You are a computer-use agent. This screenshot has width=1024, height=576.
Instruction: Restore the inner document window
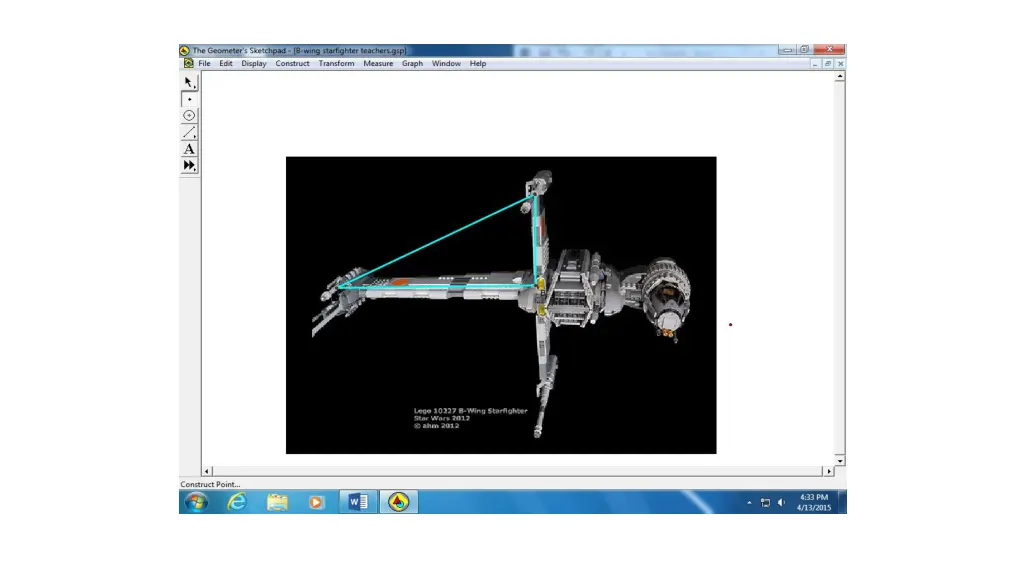click(827, 63)
